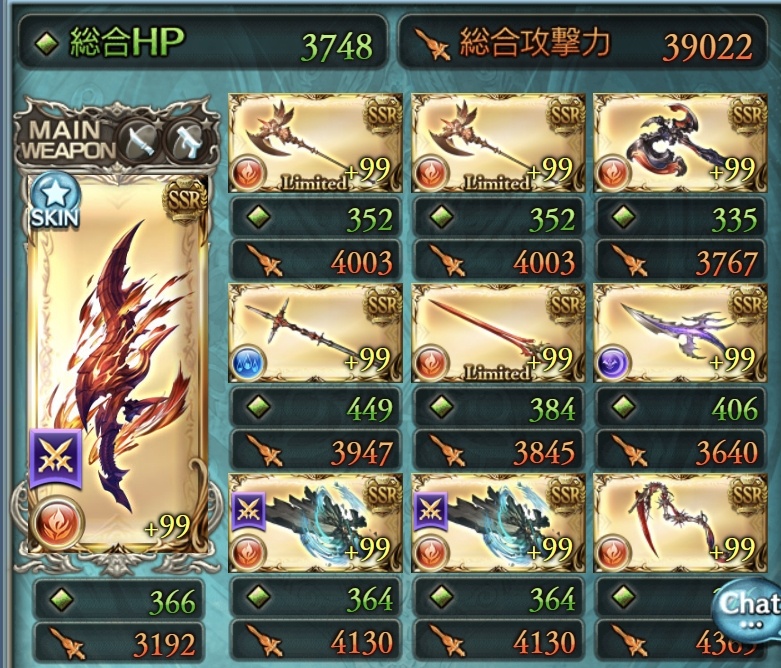Click the purple crossed-swords badge on main weapon

click(55, 459)
